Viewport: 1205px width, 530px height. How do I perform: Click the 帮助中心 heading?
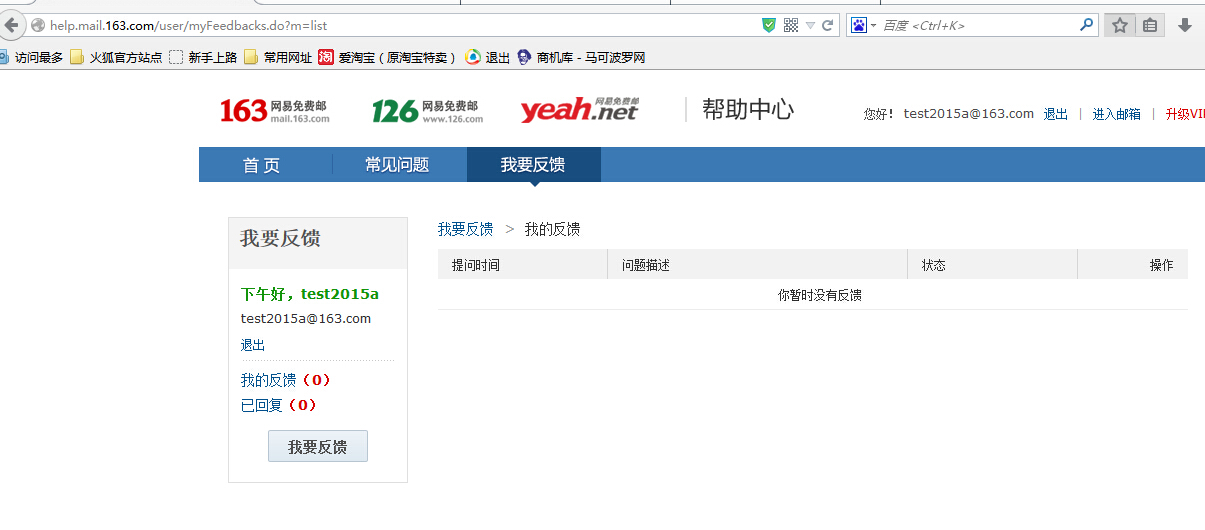(x=748, y=110)
